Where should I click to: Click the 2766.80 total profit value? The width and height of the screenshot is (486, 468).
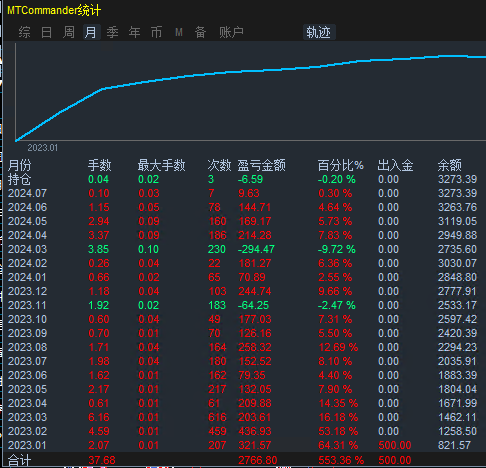258,460
